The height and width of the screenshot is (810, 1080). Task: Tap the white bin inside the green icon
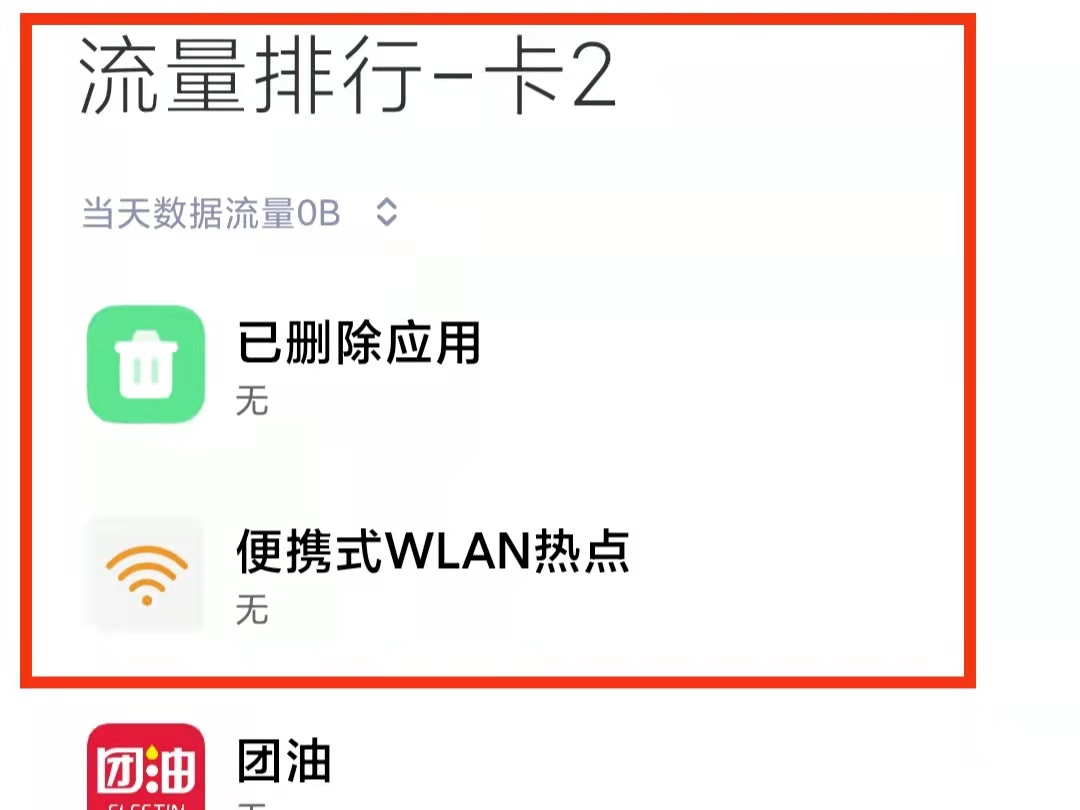click(x=146, y=364)
